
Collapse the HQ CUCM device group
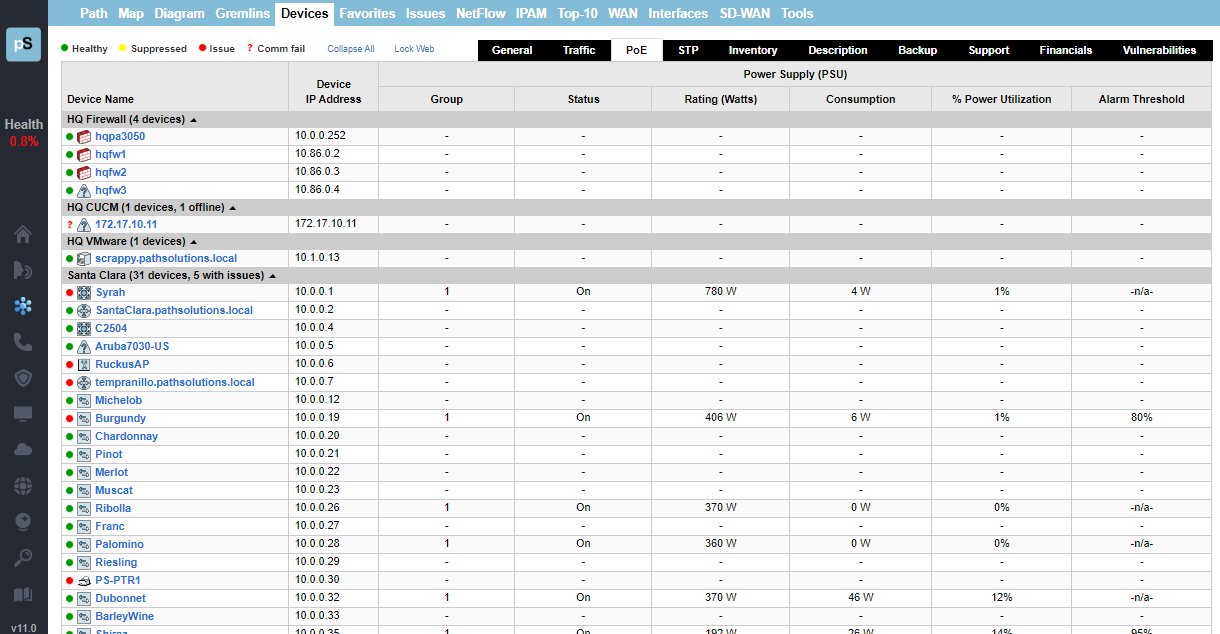[x=232, y=208]
